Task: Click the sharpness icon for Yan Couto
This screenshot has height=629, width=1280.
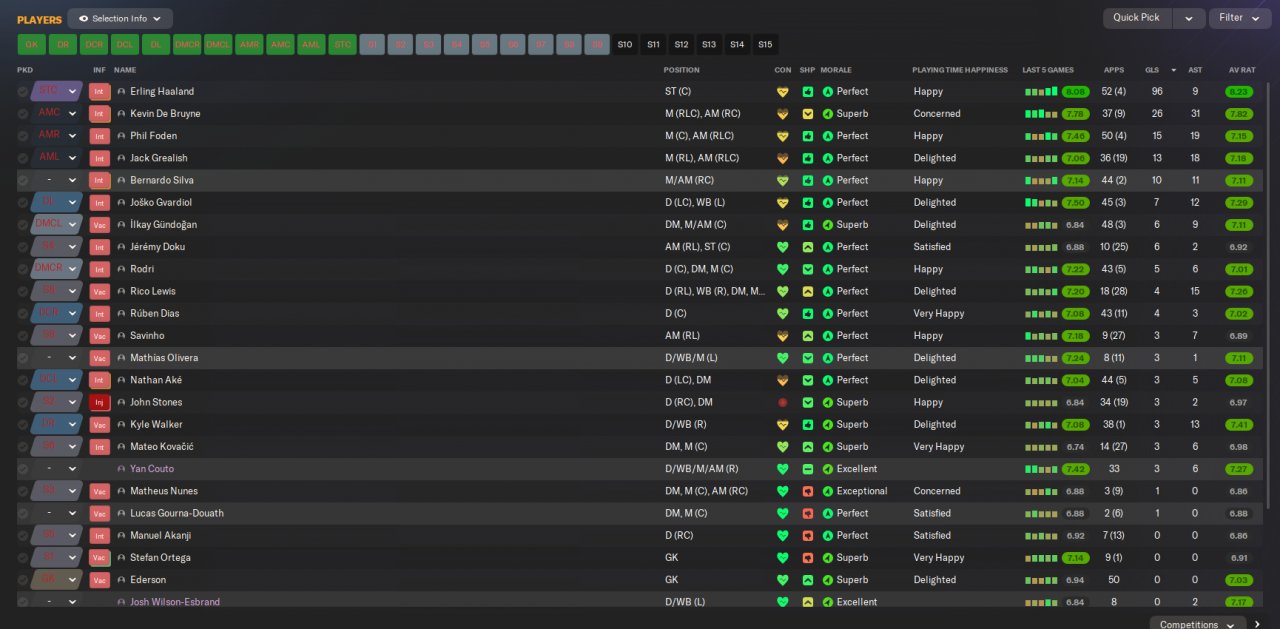Action: (807, 469)
